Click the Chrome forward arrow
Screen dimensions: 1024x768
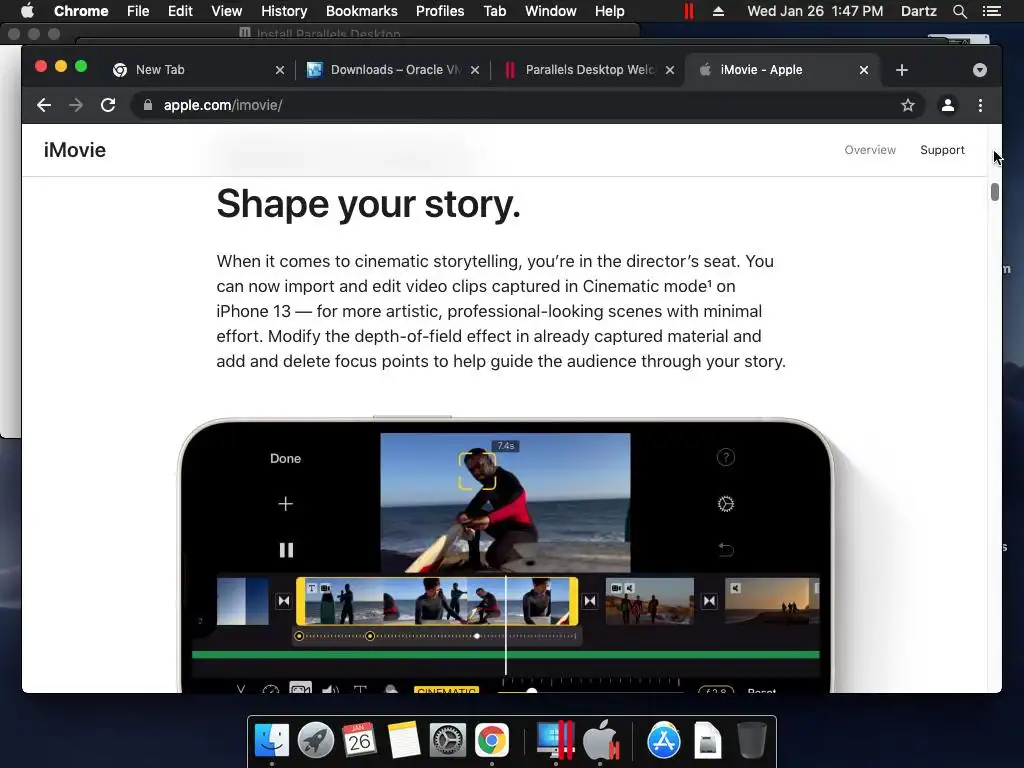click(x=76, y=105)
